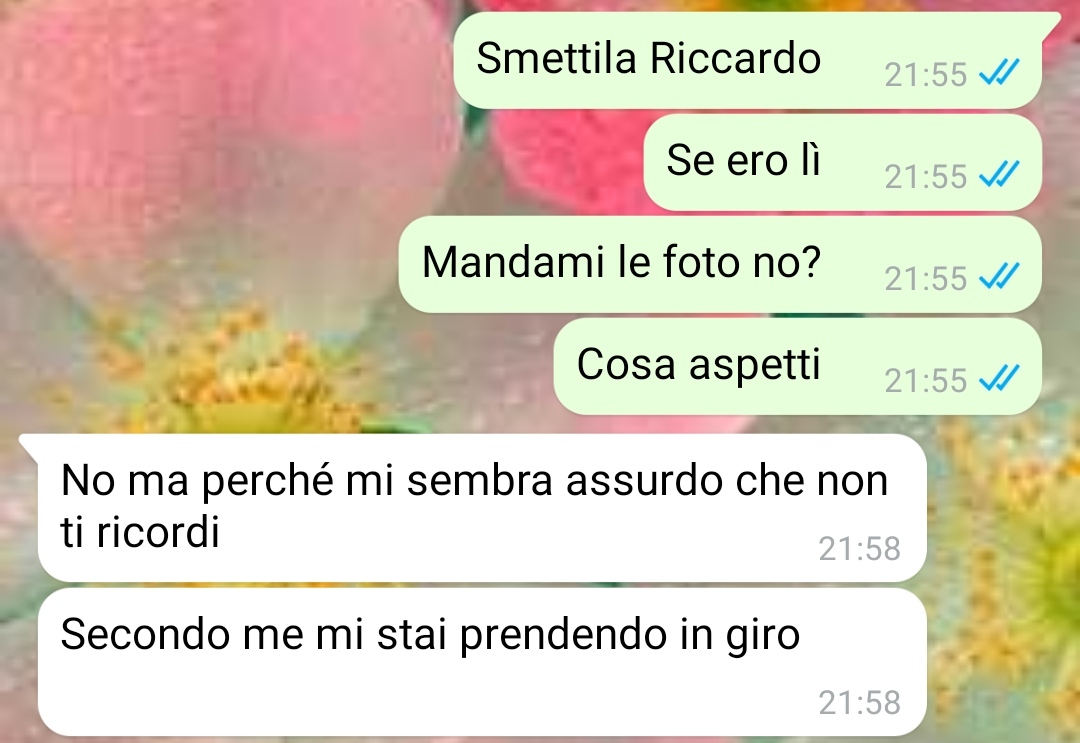The image size is (1080, 743).
Task: Click the words ti ricordi in received message
Action: point(141,532)
